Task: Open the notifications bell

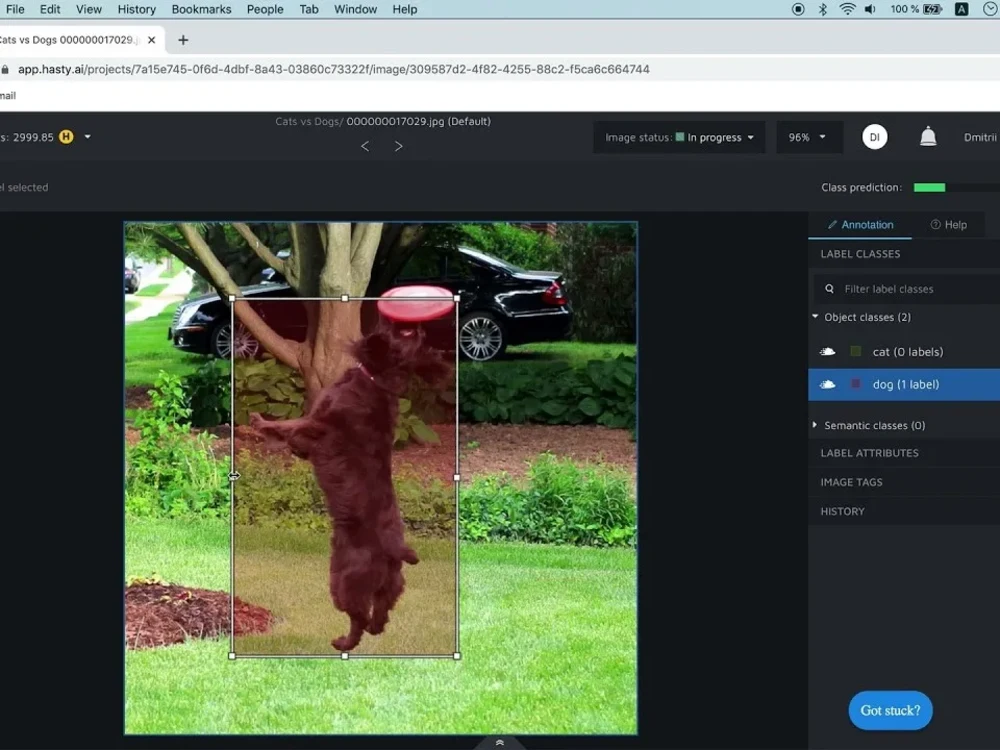Action: coord(928,136)
